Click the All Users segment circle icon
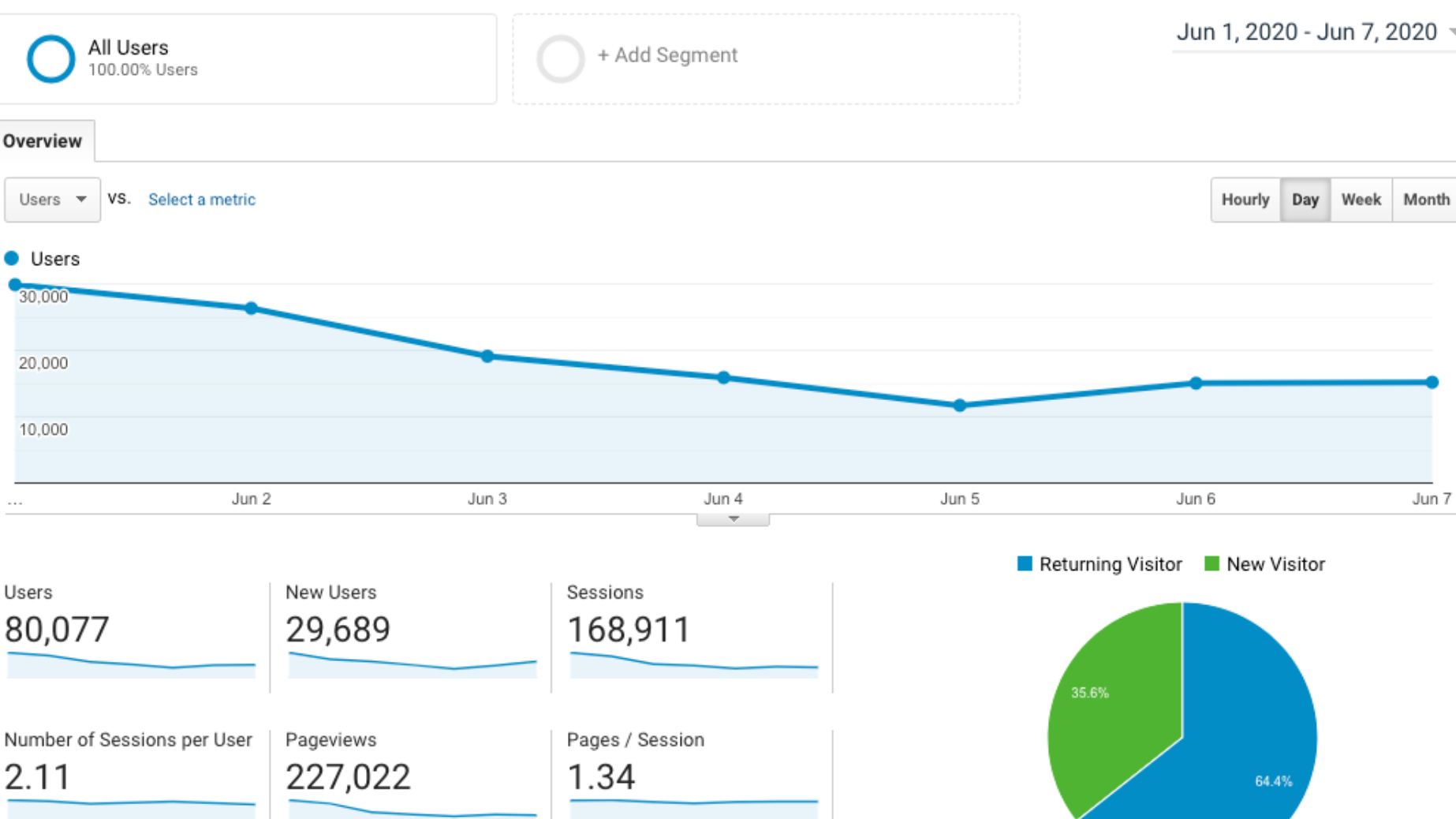Viewport: 1456px width, 819px height. (x=50, y=58)
